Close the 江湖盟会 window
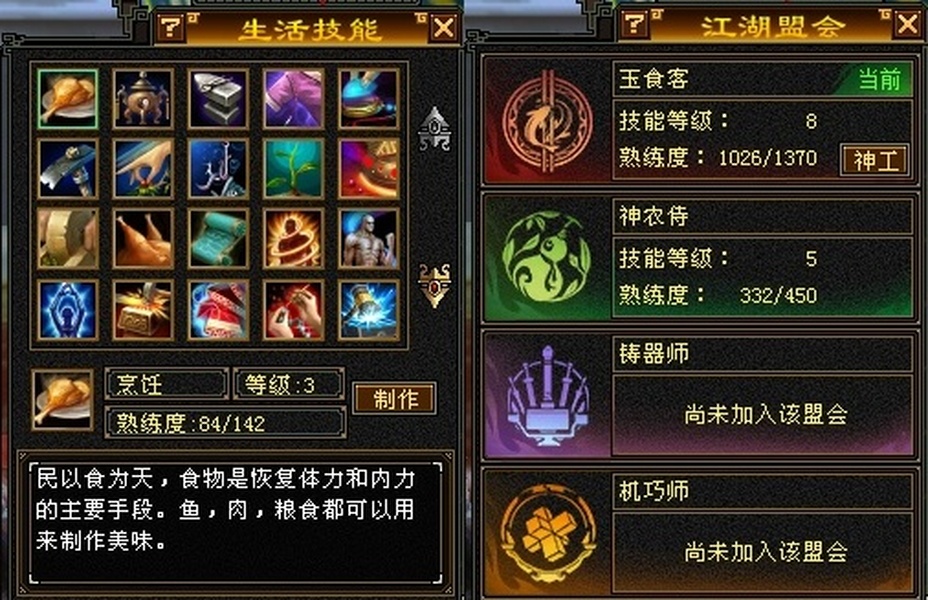Image resolution: width=928 pixels, height=600 pixels. click(x=907, y=25)
